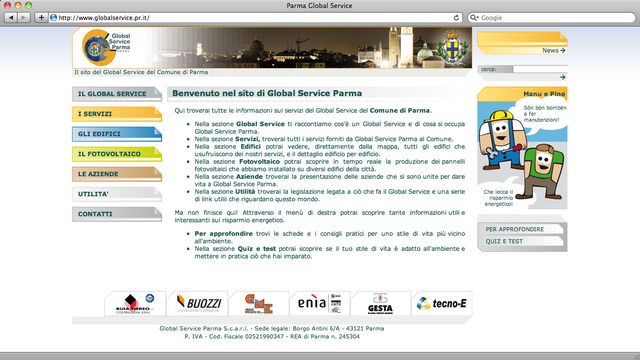Click the cerca search input field

(x=540, y=69)
